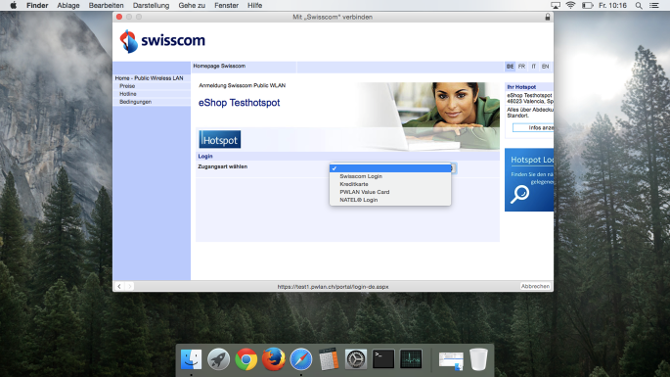Choose Swisscom Login from dropdown

pyautogui.click(x=390, y=176)
